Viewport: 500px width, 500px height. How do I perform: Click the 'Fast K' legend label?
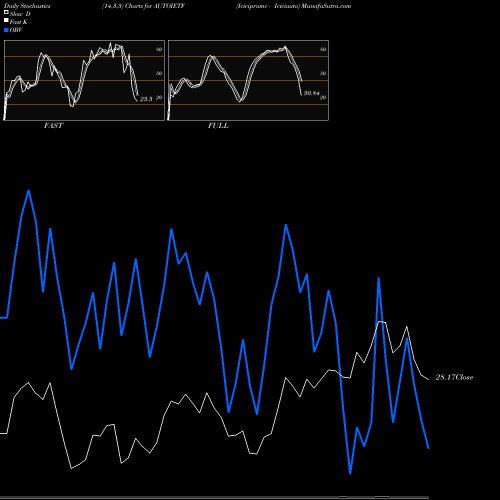tap(19, 22)
